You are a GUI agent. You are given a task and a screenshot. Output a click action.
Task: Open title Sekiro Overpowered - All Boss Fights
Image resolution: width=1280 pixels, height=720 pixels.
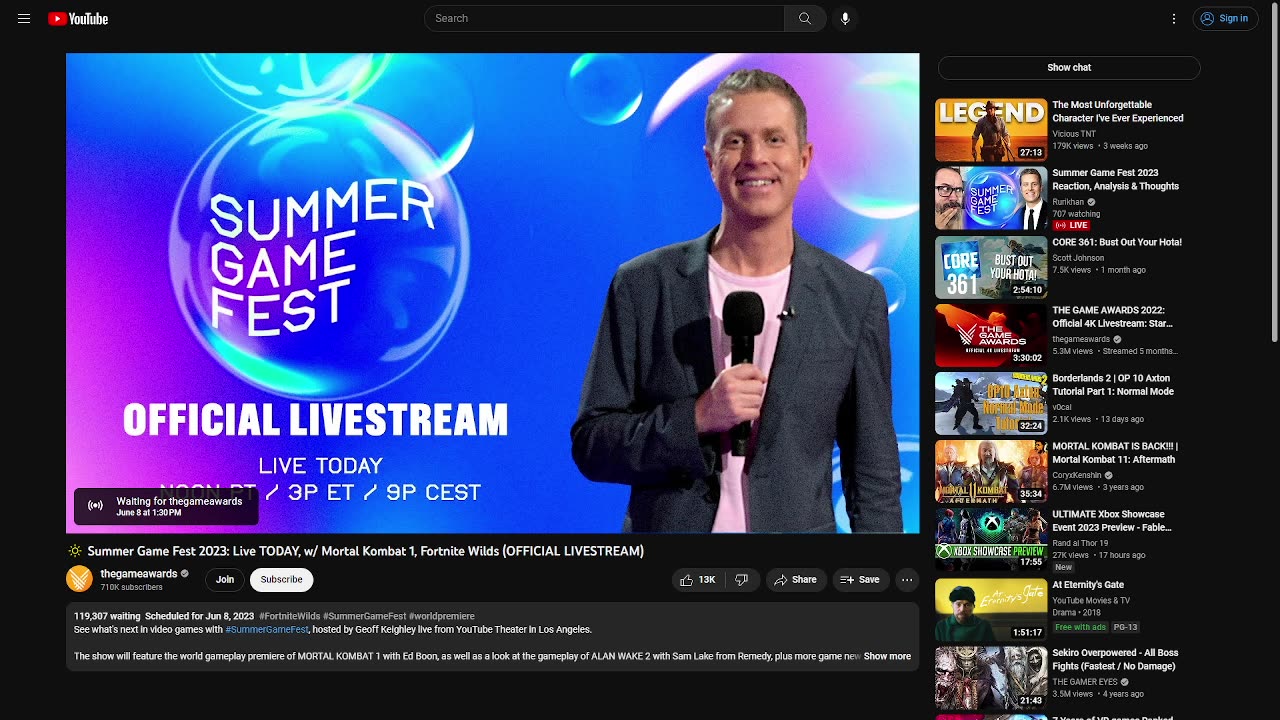pyautogui.click(x=1115, y=659)
